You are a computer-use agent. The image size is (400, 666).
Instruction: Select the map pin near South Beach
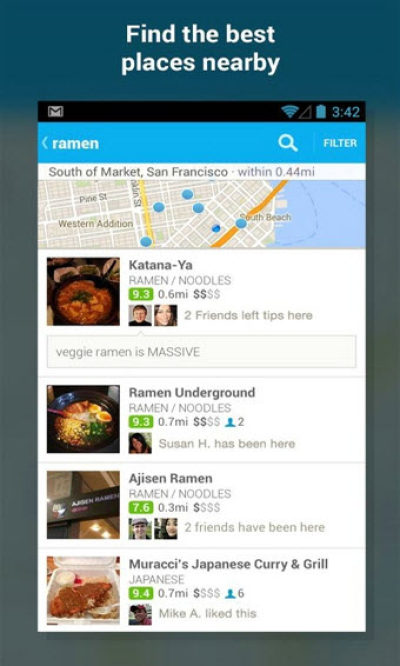(241, 223)
